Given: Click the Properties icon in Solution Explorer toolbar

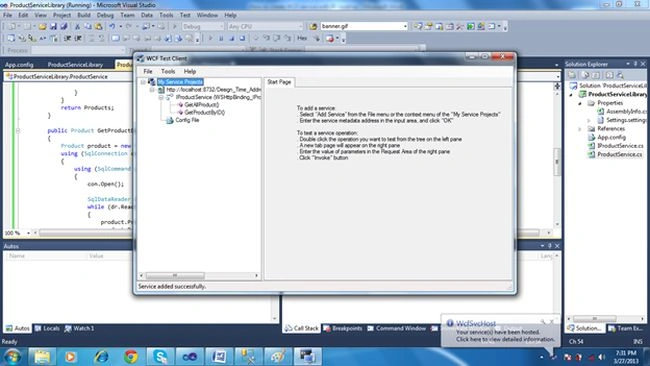Looking at the screenshot, I should pyautogui.click(x=572, y=75).
